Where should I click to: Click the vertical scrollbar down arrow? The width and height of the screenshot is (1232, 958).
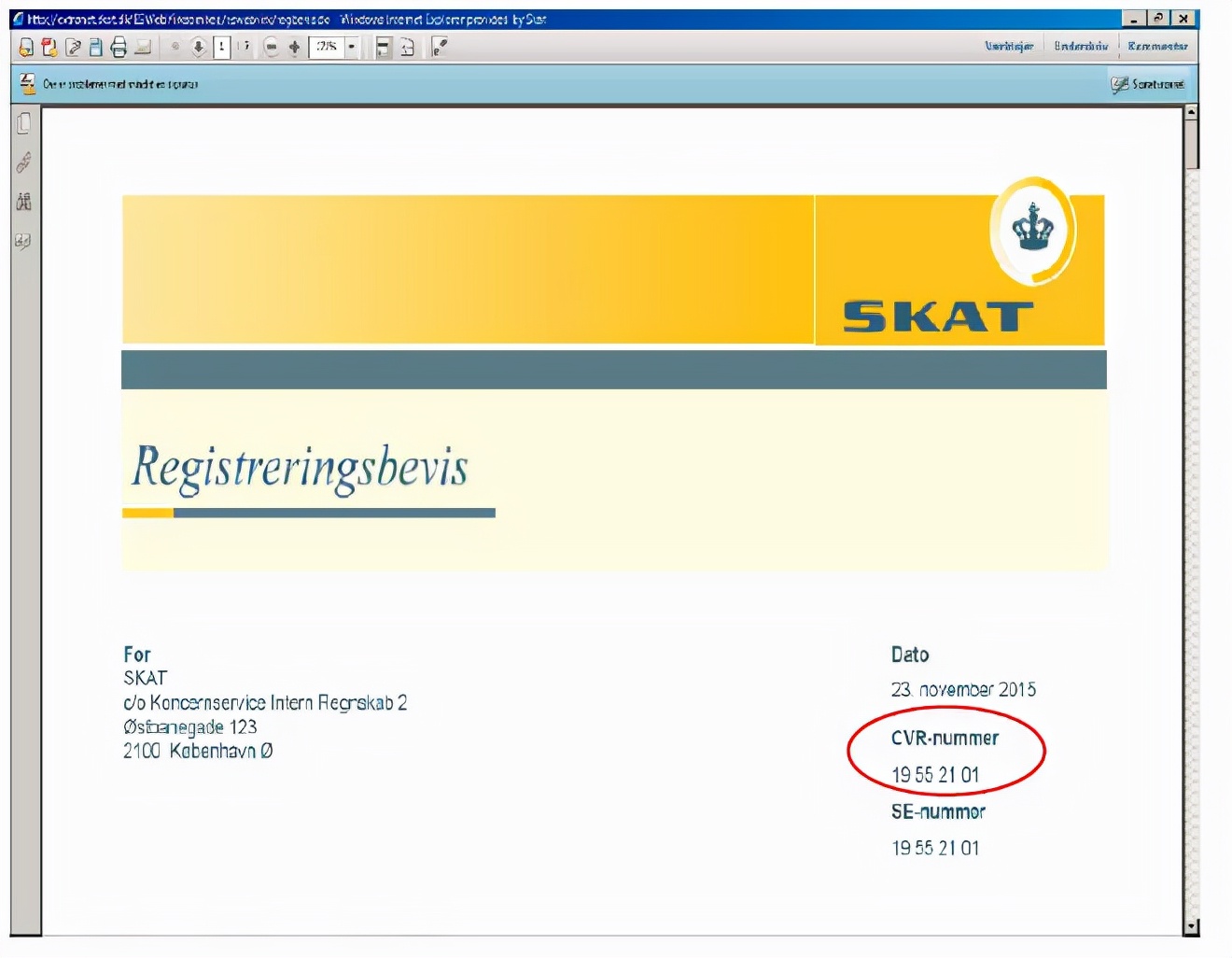pyautogui.click(x=1191, y=926)
